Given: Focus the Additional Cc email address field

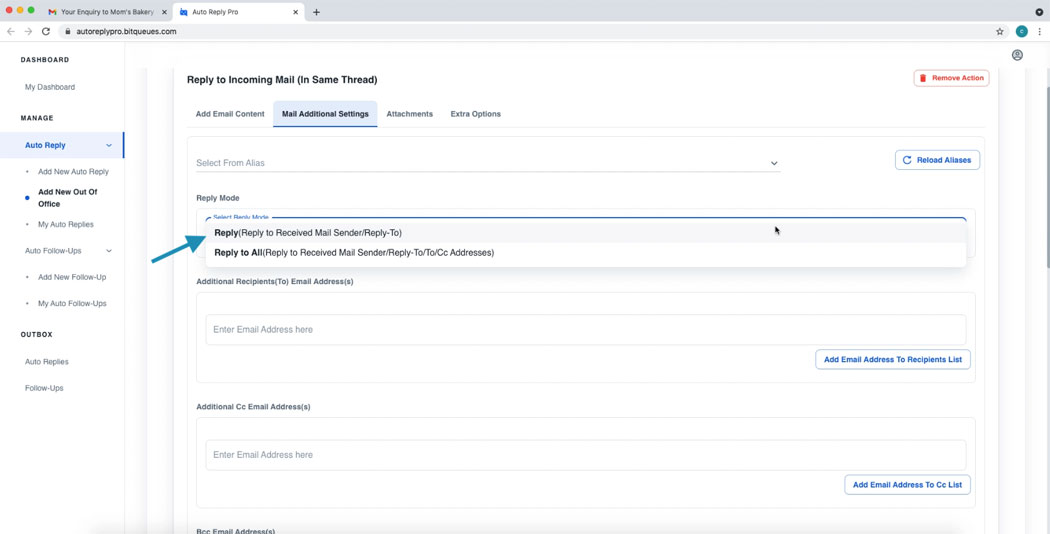Looking at the screenshot, I should (585, 455).
